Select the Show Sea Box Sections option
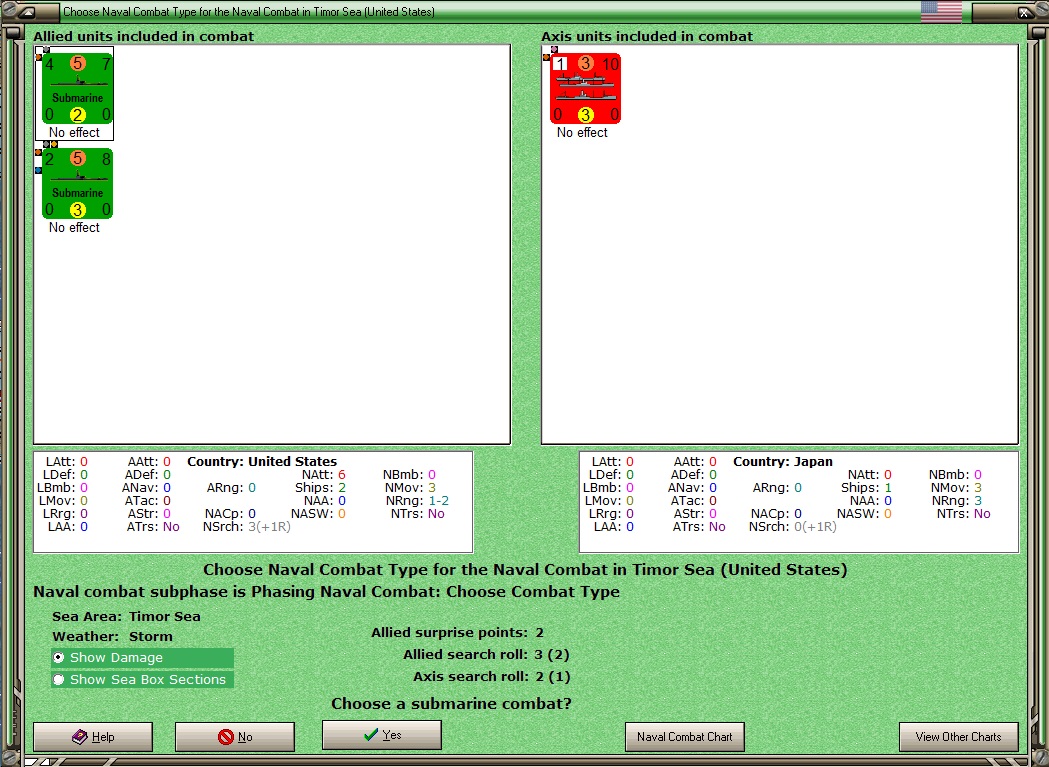The width and height of the screenshot is (1049, 767). point(142,679)
